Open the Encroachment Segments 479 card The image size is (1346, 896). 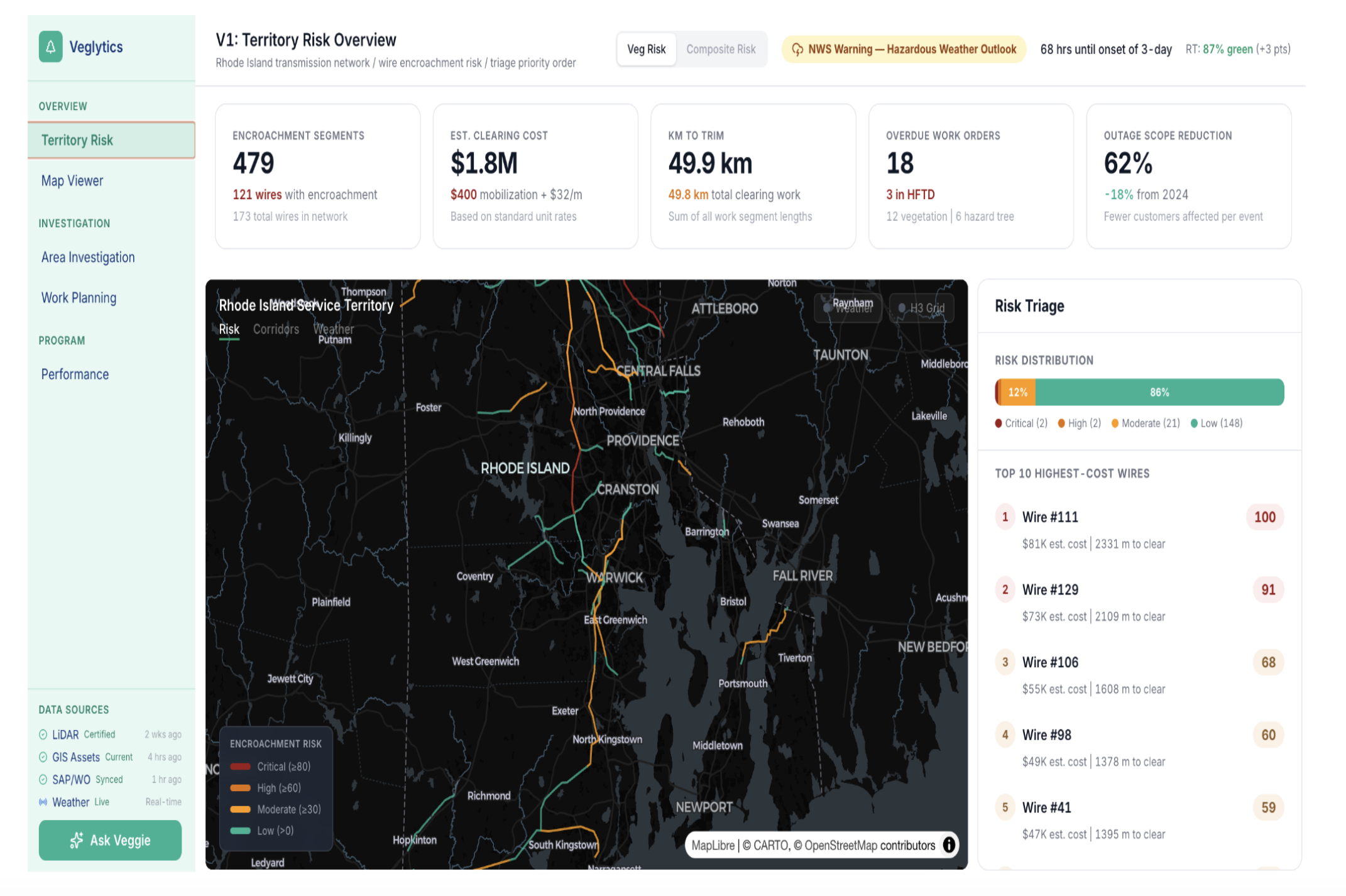coord(317,176)
